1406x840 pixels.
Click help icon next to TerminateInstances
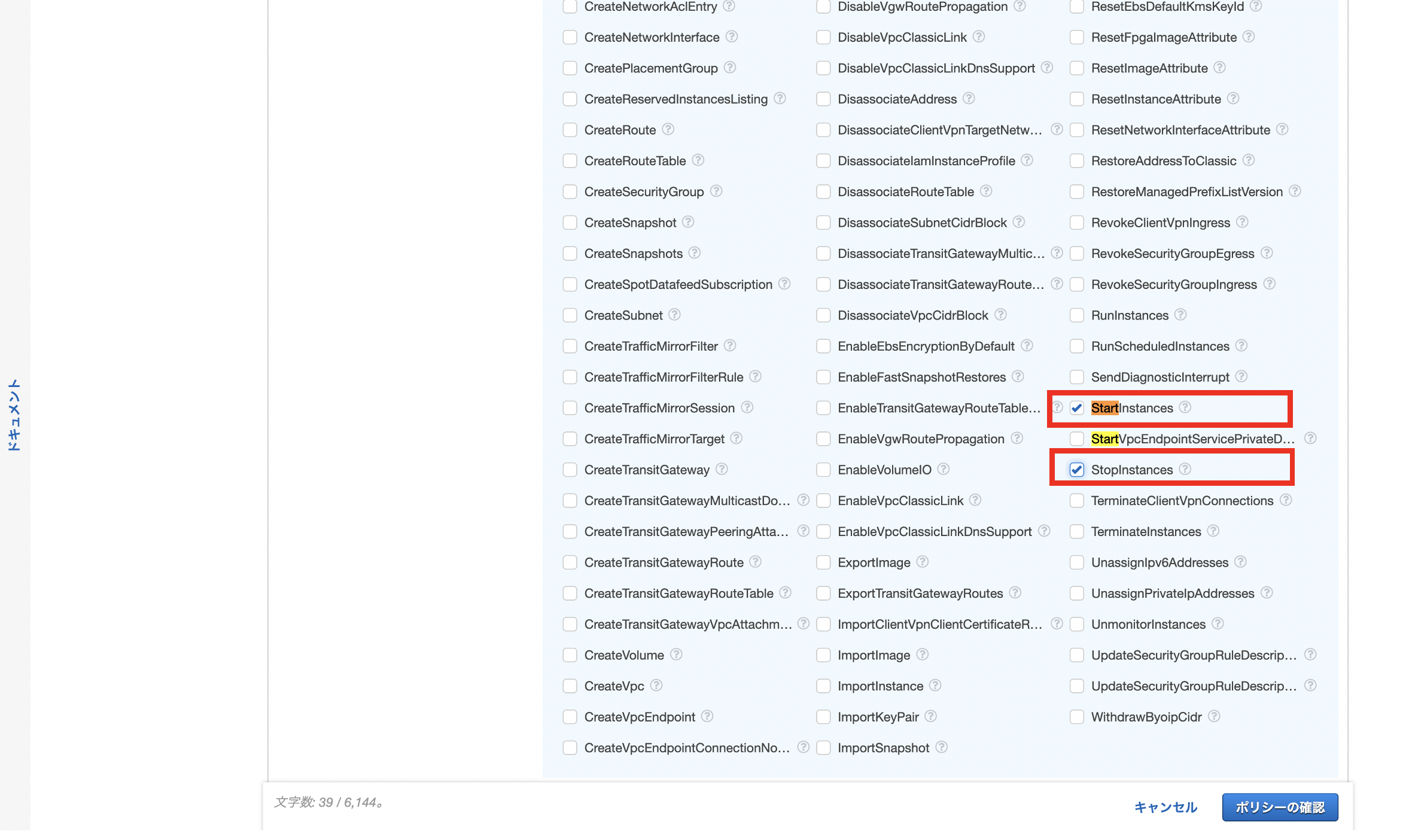(1213, 531)
